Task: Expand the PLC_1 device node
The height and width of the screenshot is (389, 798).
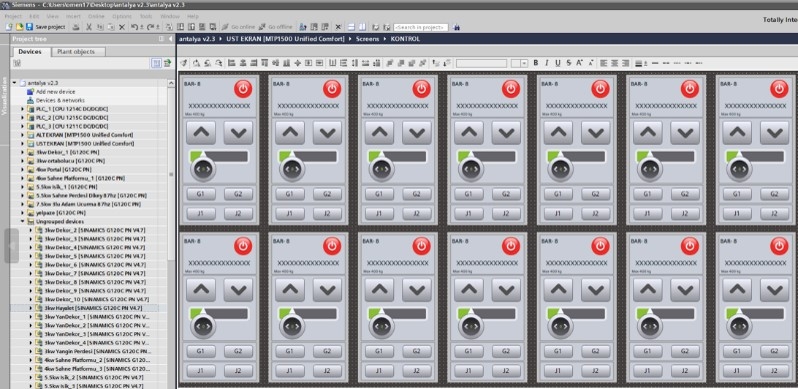Action: [x=22, y=109]
